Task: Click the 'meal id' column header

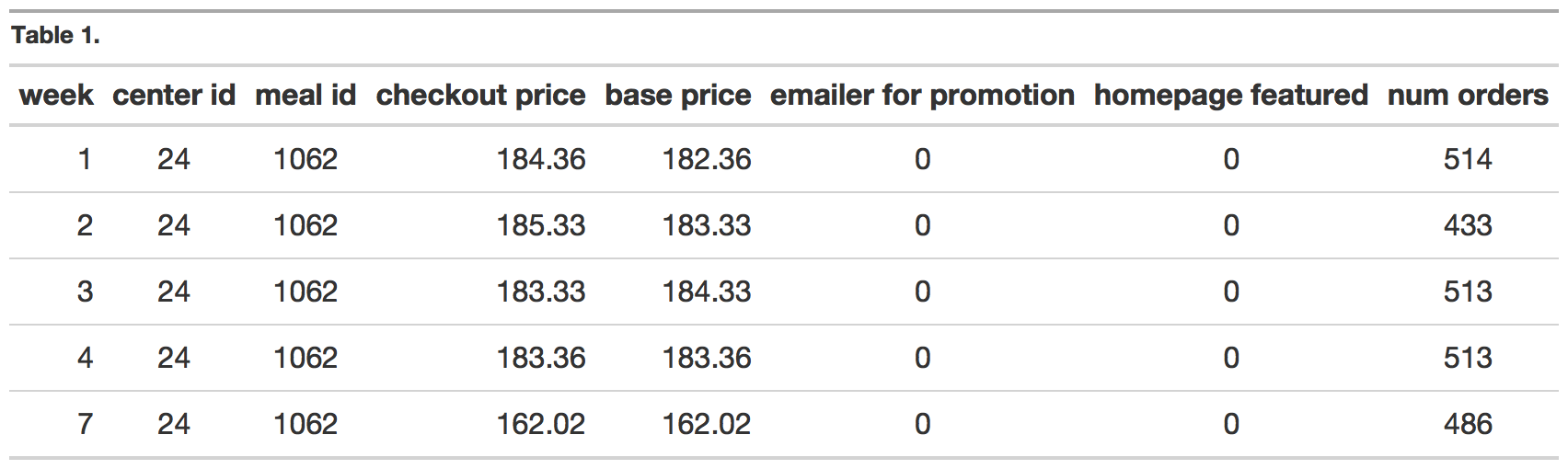Action: pyautogui.click(x=306, y=96)
